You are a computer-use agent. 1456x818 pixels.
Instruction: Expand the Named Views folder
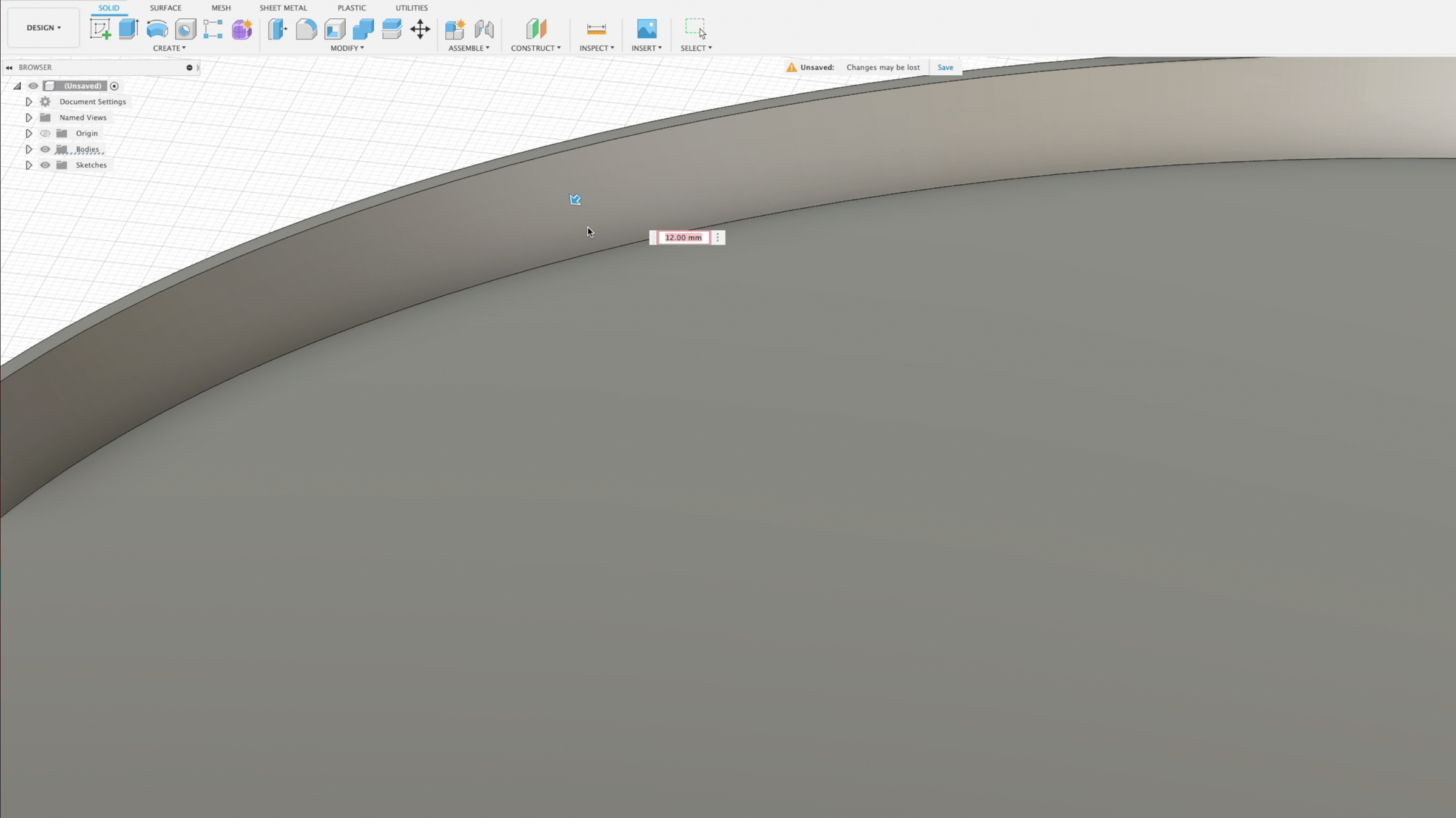coord(29,117)
